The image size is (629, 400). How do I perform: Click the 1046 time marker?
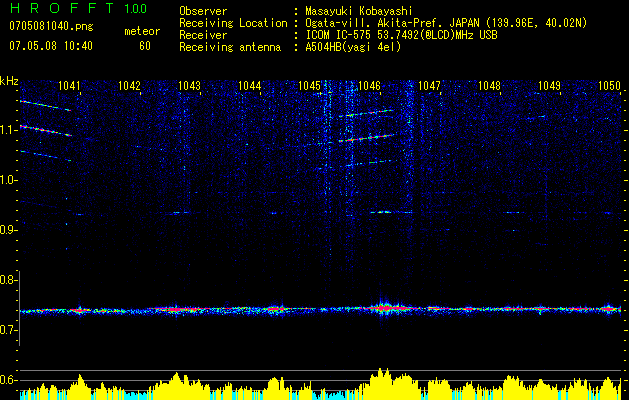click(369, 86)
